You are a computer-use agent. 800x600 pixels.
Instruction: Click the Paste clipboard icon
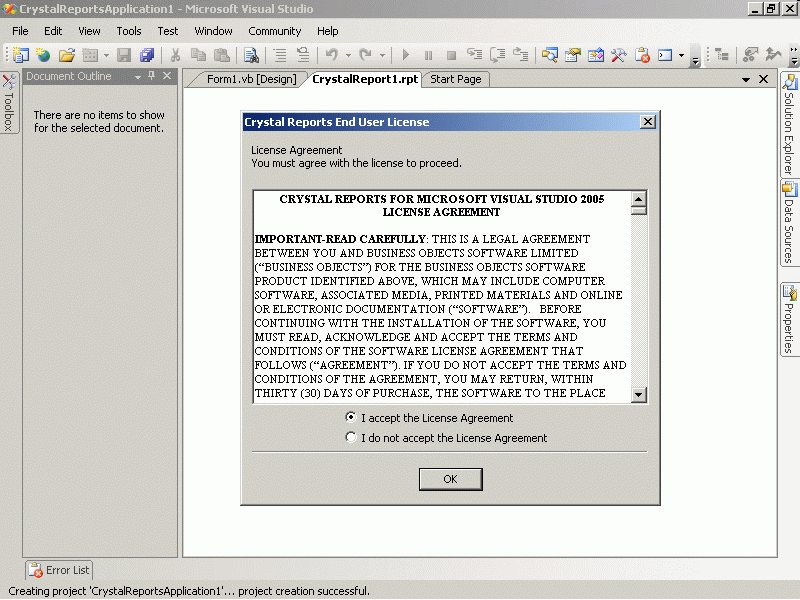(221, 55)
